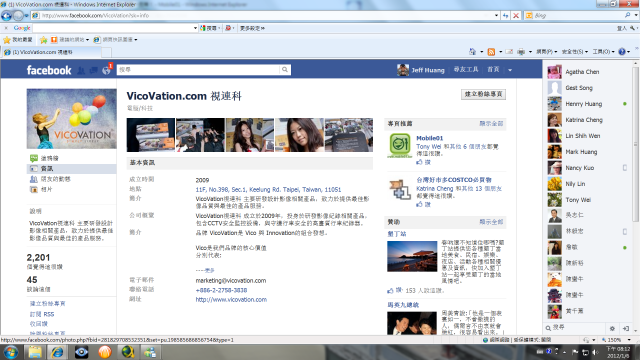Click the Mobile01 page link

429,138
